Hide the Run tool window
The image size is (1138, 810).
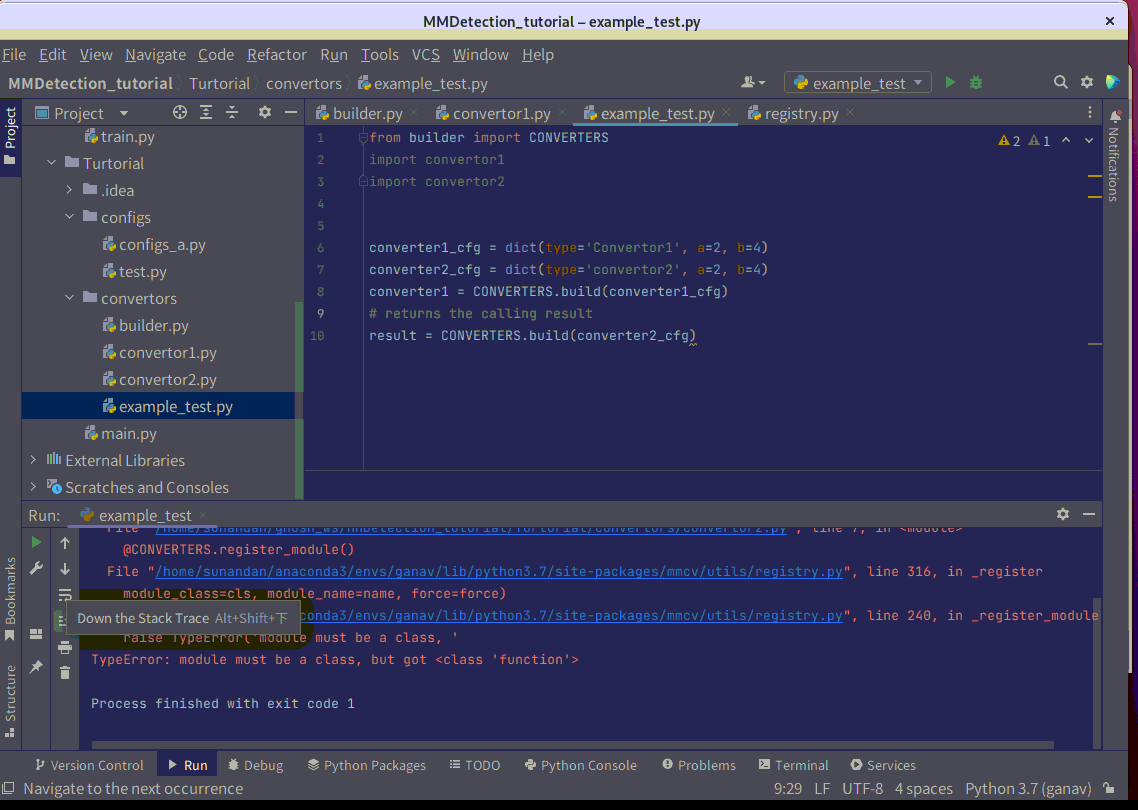[1089, 514]
